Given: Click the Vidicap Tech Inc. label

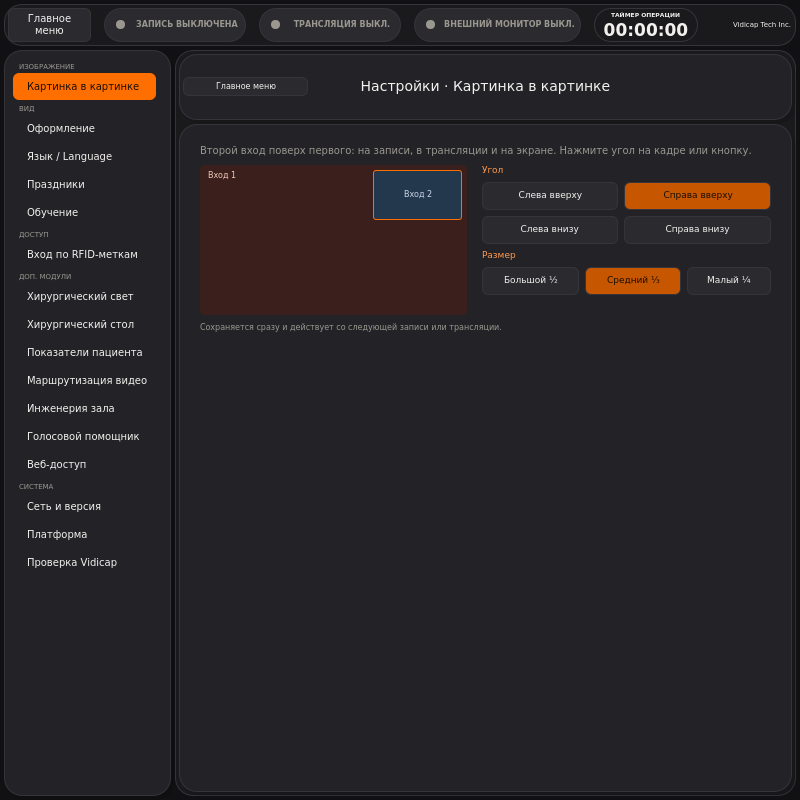Looking at the screenshot, I should 761,24.
